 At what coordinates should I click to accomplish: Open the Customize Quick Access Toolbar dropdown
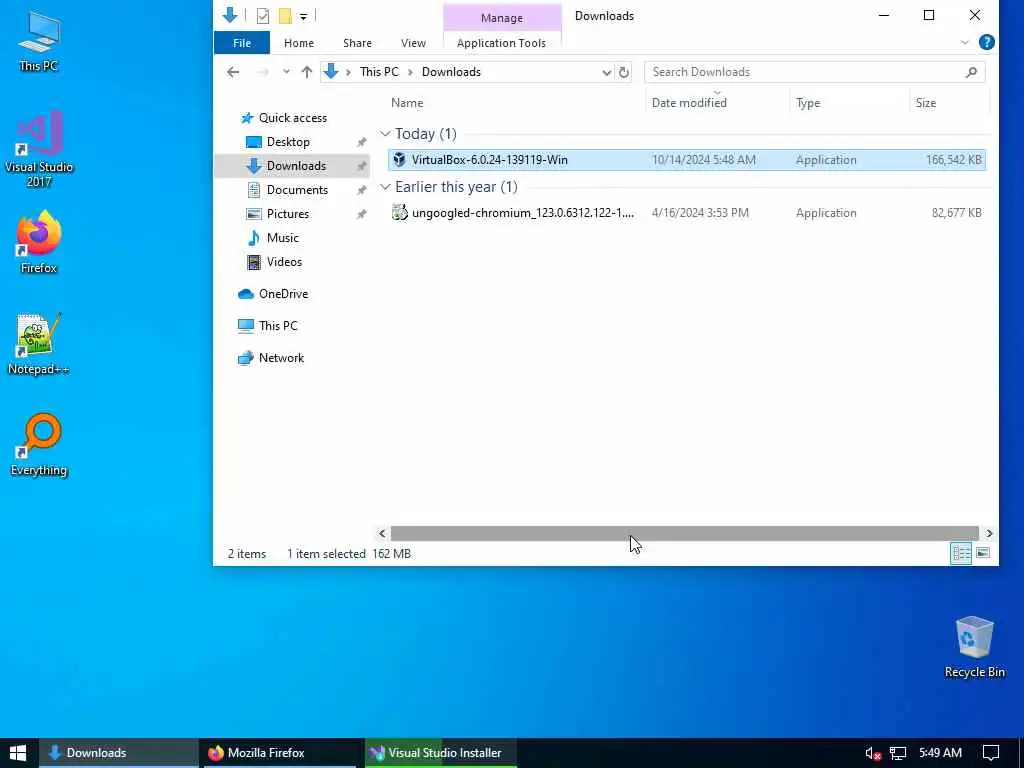303,16
